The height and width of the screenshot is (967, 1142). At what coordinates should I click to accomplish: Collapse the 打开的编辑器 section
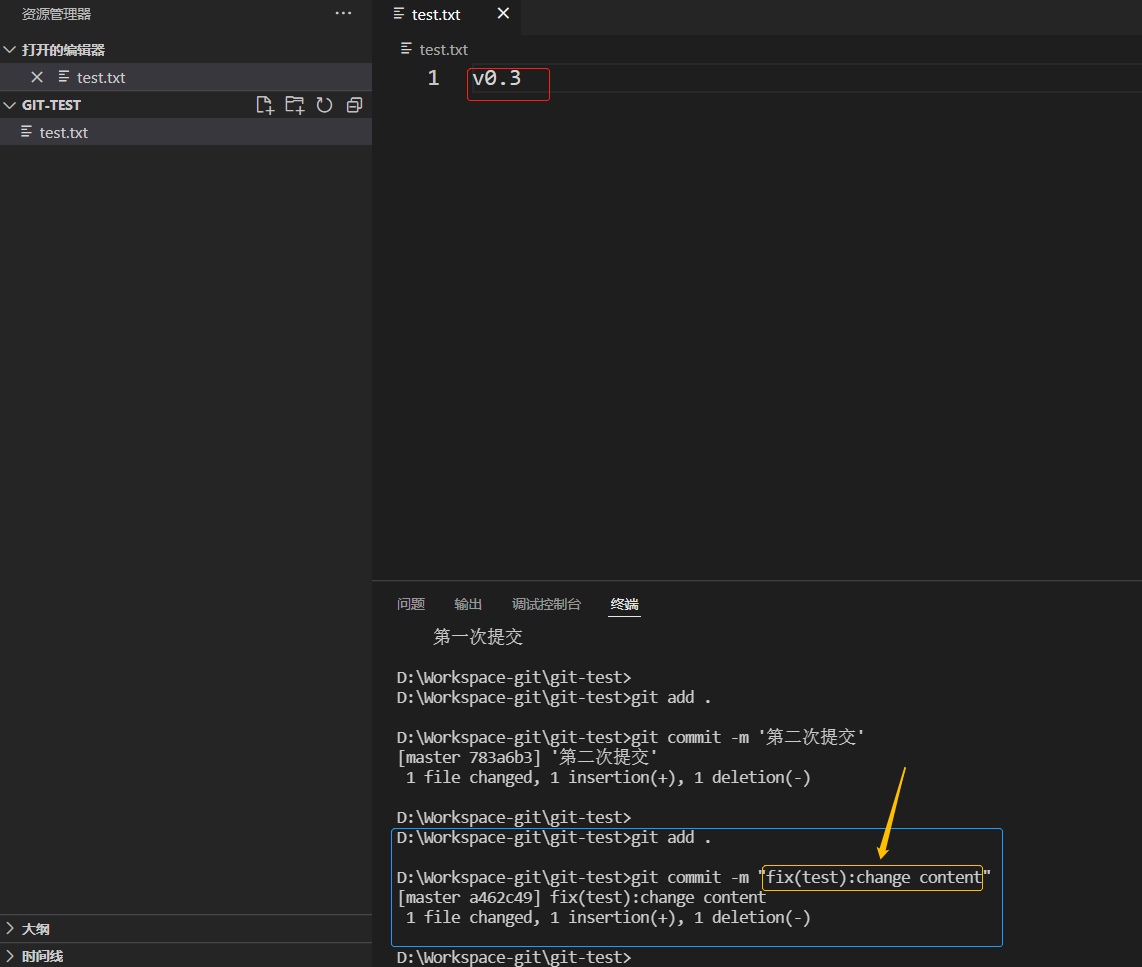tap(9, 50)
